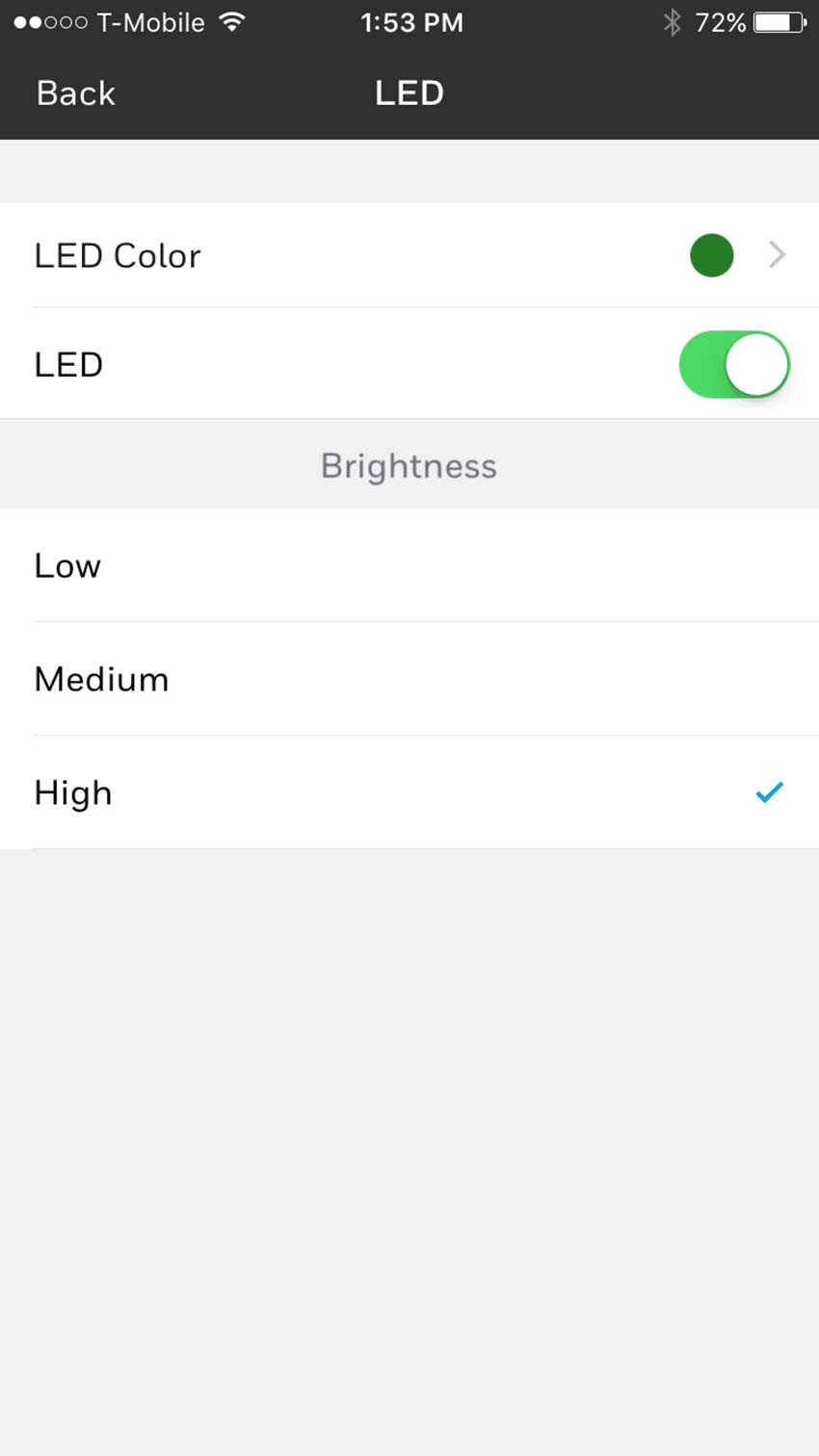Tap the T-Mobile carrier name
The height and width of the screenshot is (1456, 819).
tap(150, 22)
